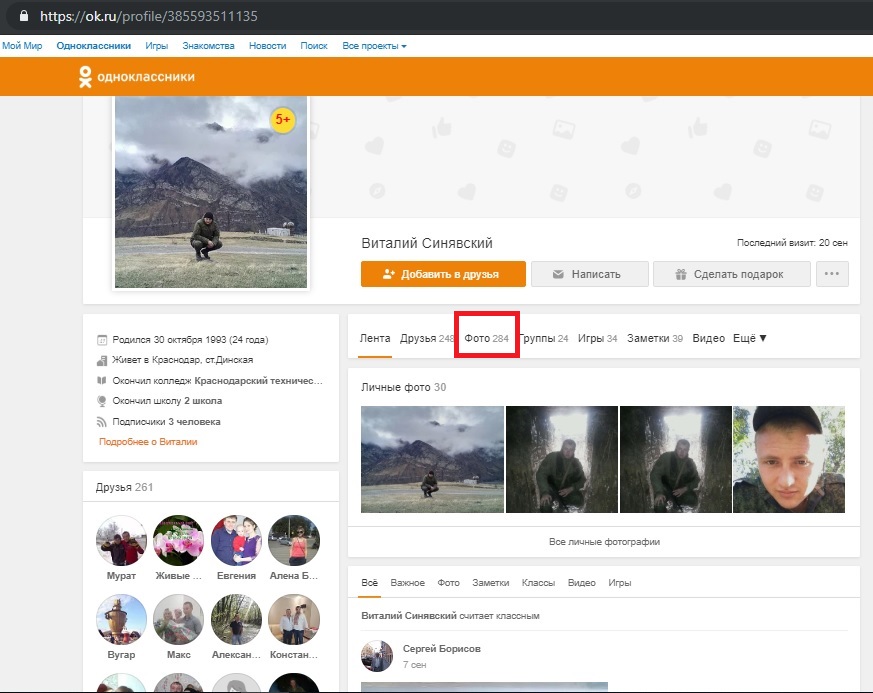The height and width of the screenshot is (693, 873).
Task: Switch to the Друзья tab
Action: tap(426, 338)
